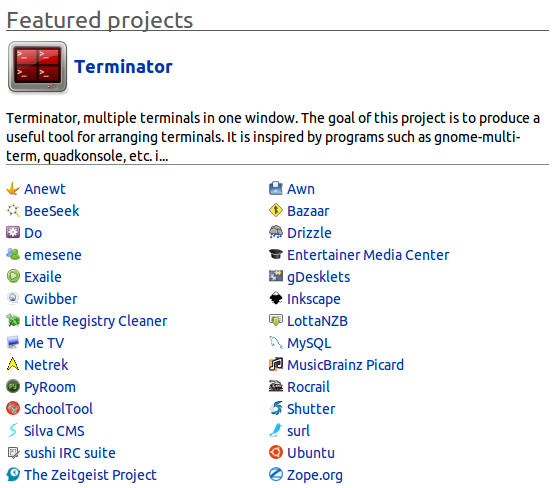
Task: Click the yellow Bazaar diamond icon
Action: click(276, 210)
